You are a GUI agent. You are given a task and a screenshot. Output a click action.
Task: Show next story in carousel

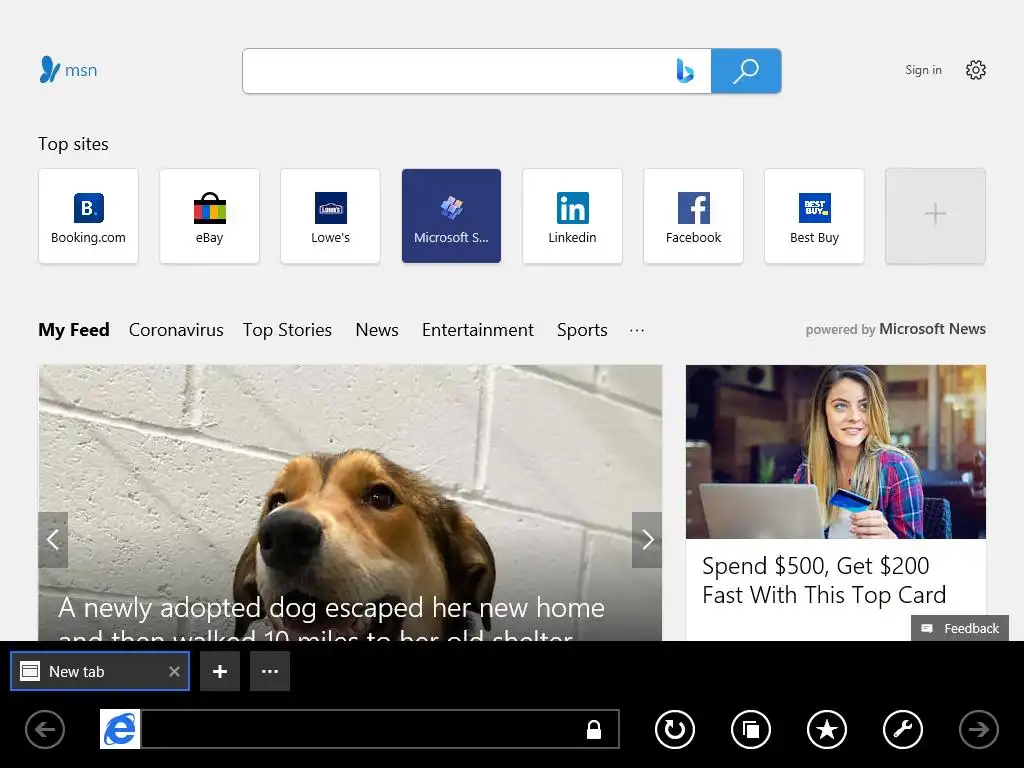647,539
